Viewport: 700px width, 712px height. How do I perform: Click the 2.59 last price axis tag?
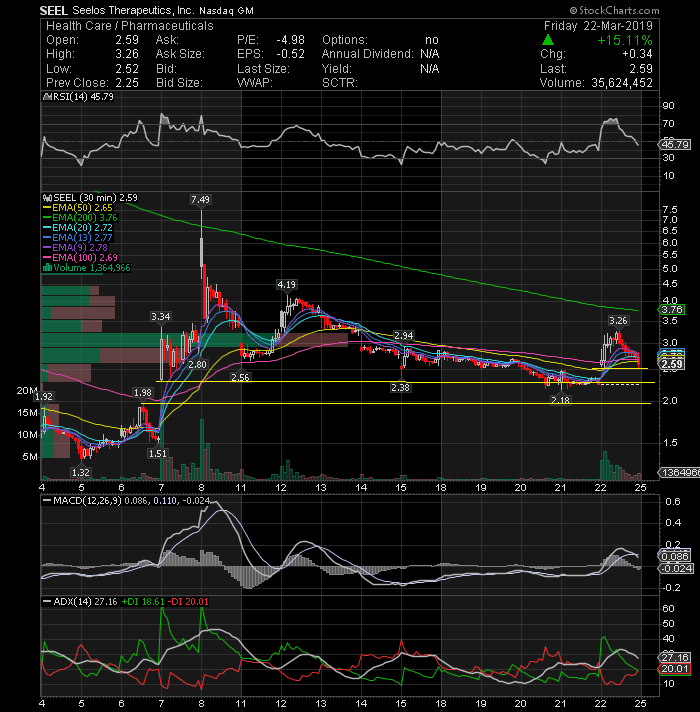[672, 364]
